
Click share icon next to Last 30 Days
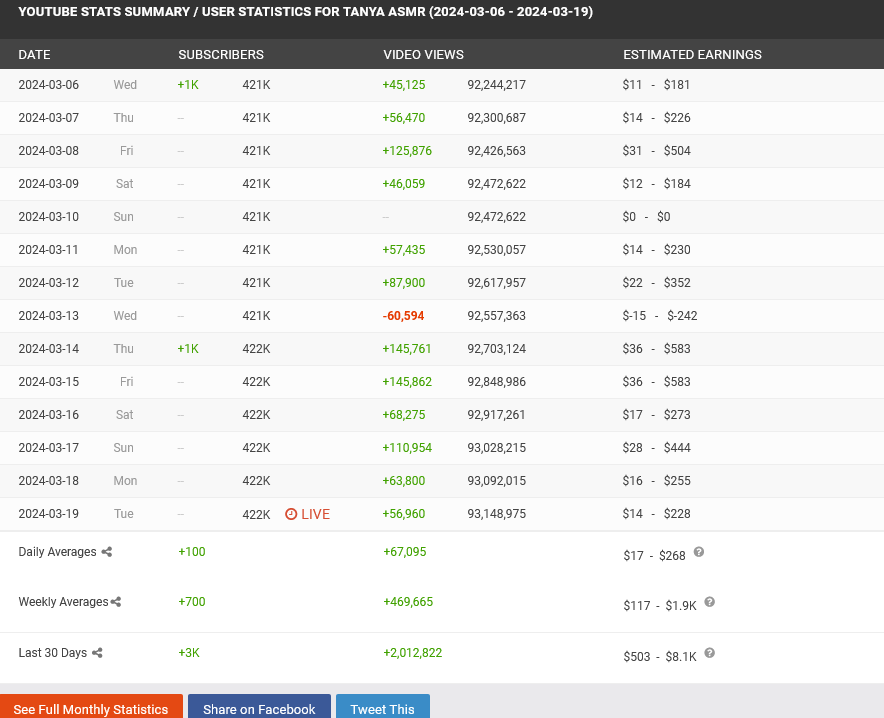click(x=97, y=653)
